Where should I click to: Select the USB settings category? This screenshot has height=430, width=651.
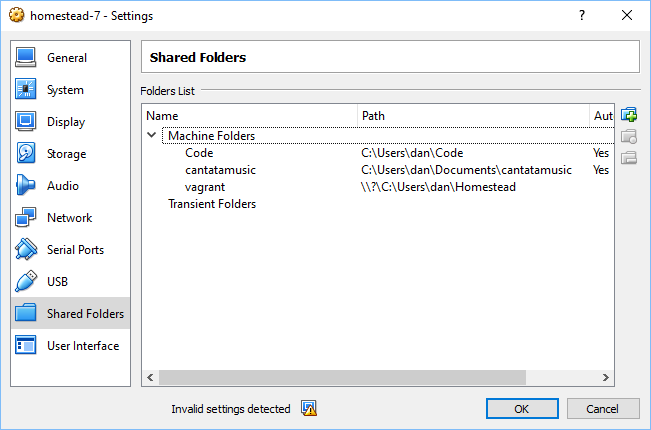point(57,282)
